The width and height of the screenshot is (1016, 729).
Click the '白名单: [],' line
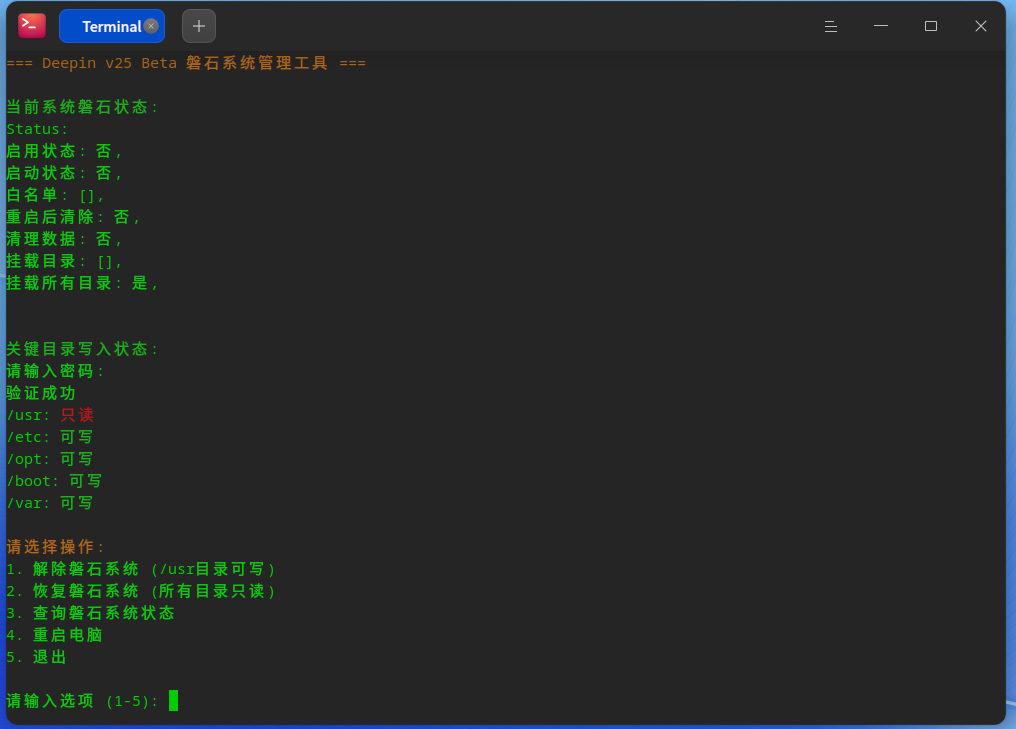point(55,195)
